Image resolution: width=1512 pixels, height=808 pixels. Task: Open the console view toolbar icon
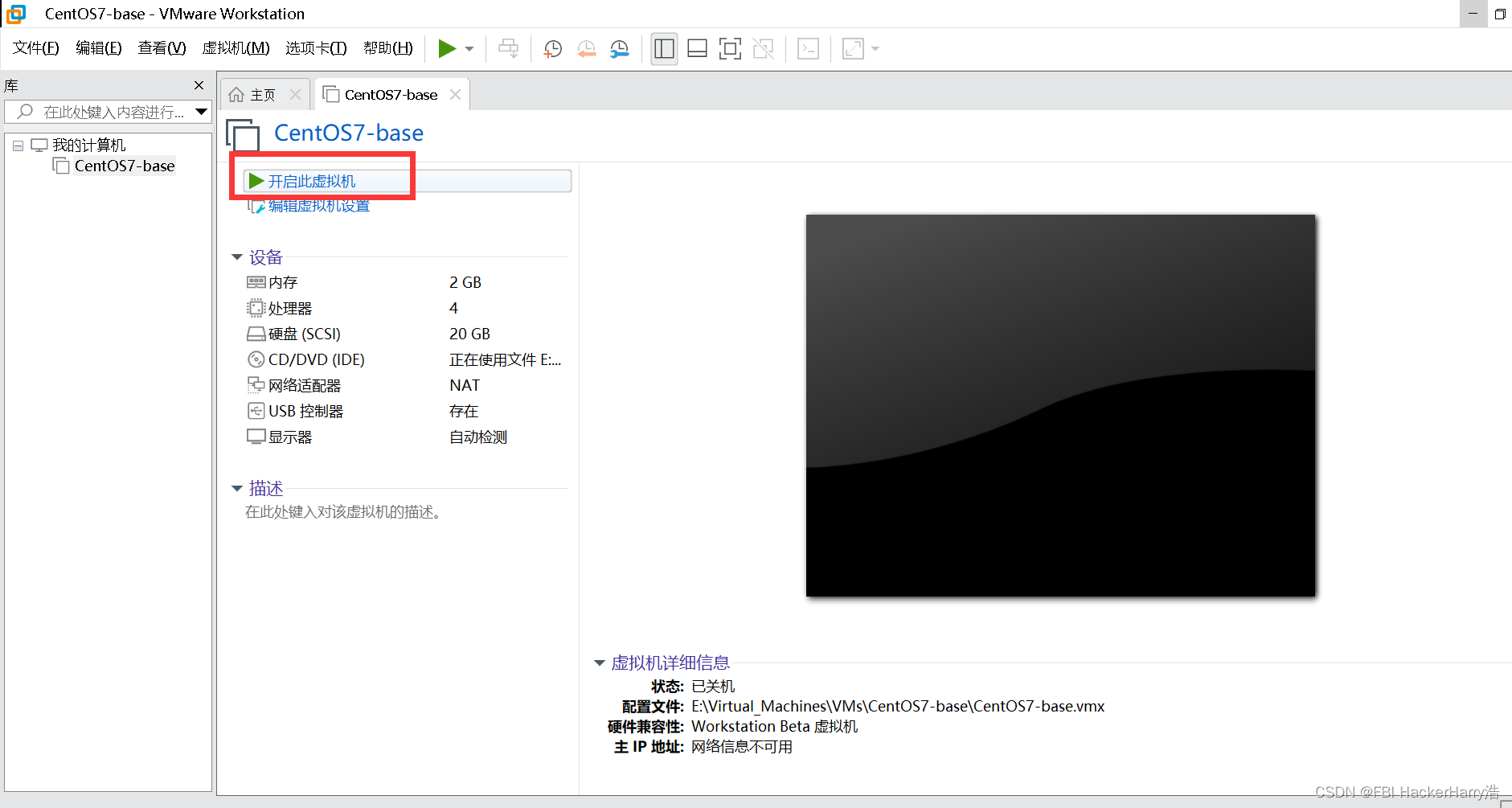pyautogui.click(x=808, y=49)
